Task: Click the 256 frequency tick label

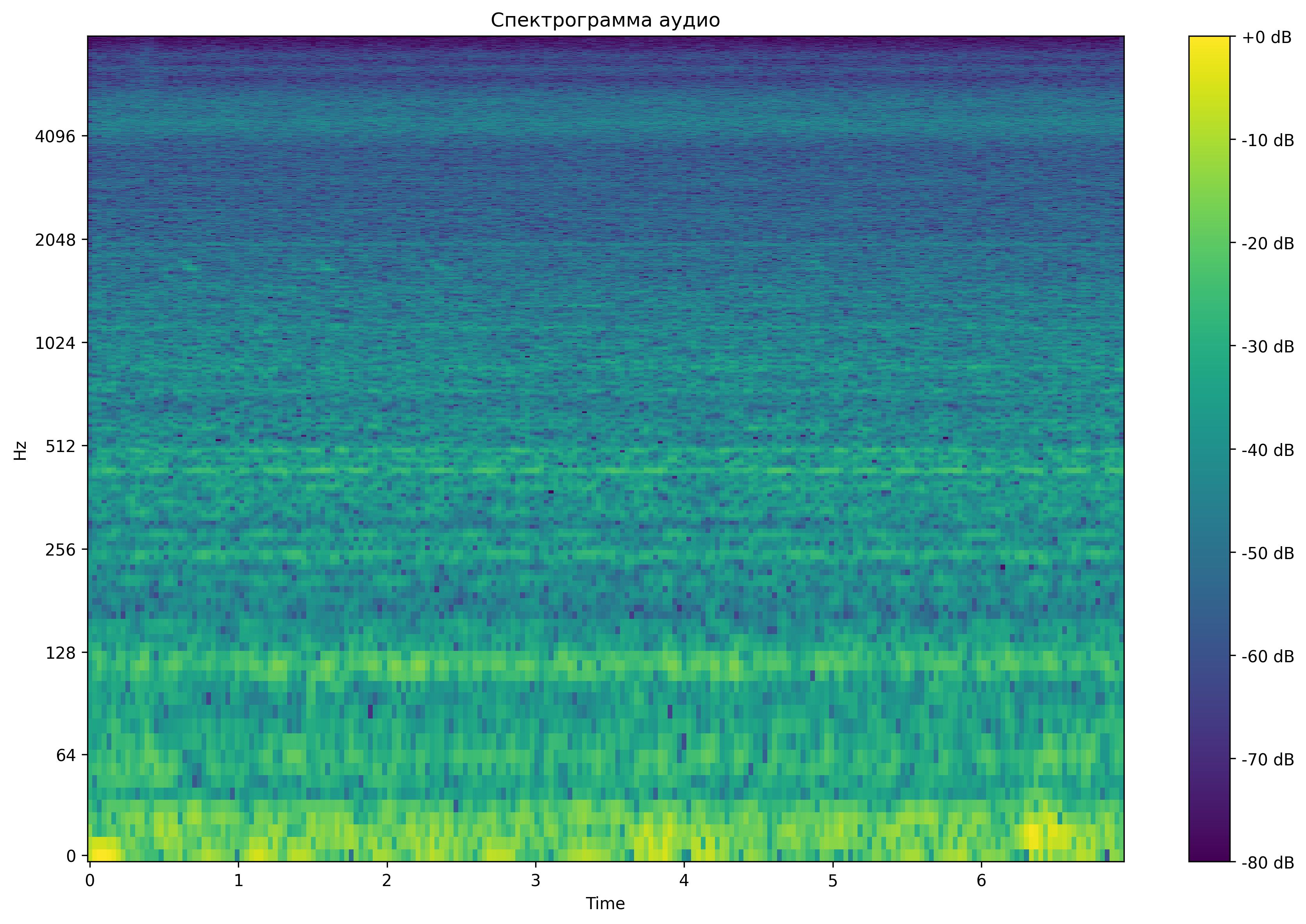Action: tap(60, 550)
